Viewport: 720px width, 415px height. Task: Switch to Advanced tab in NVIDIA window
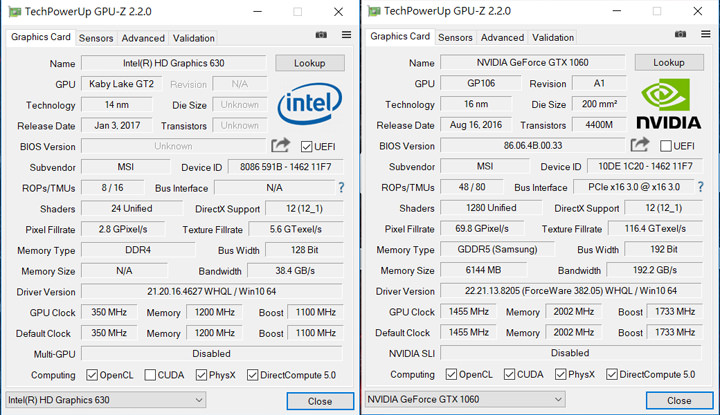[x=502, y=37]
